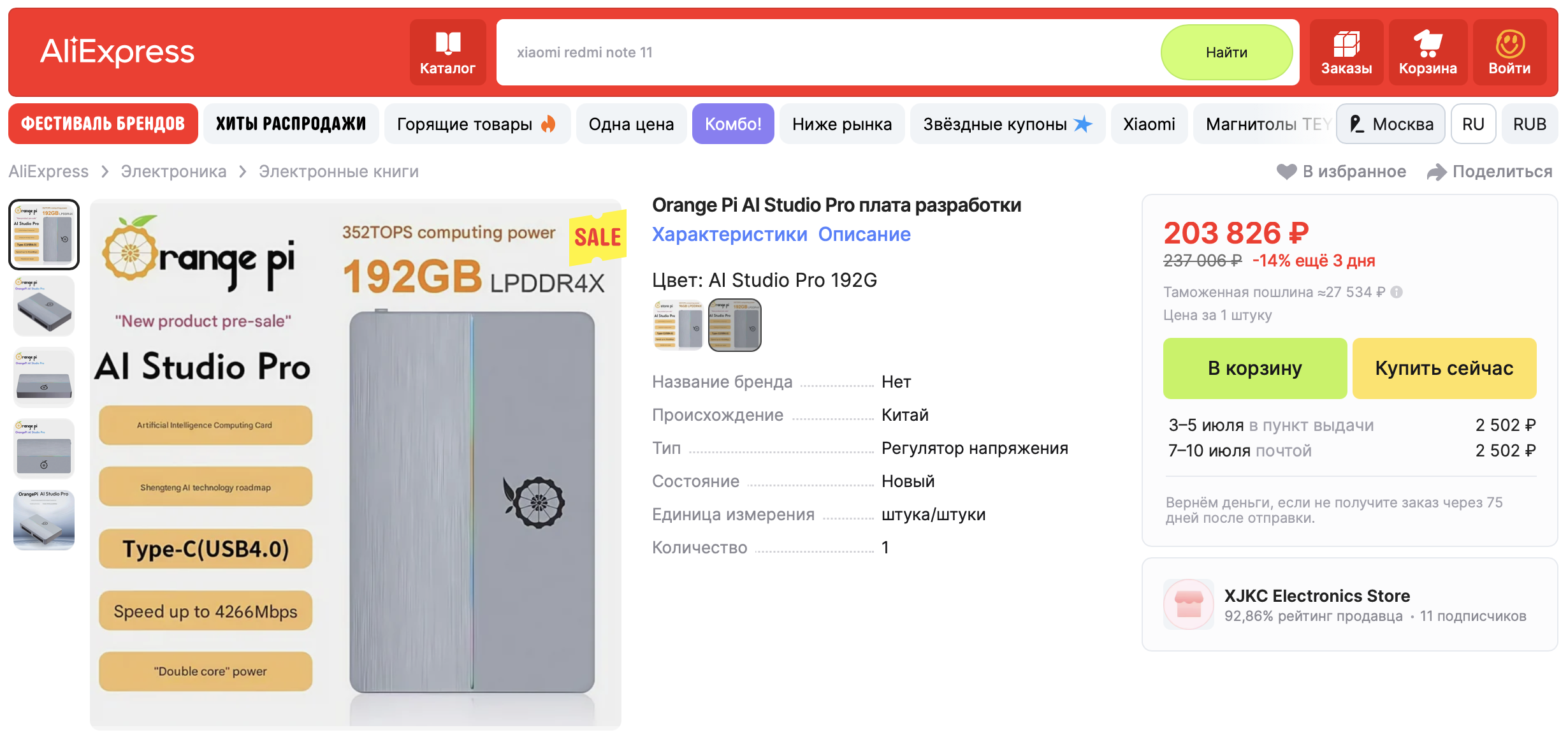Select the fifth gallery thumbnail, OrangePi AI Studio Pro

point(44,520)
